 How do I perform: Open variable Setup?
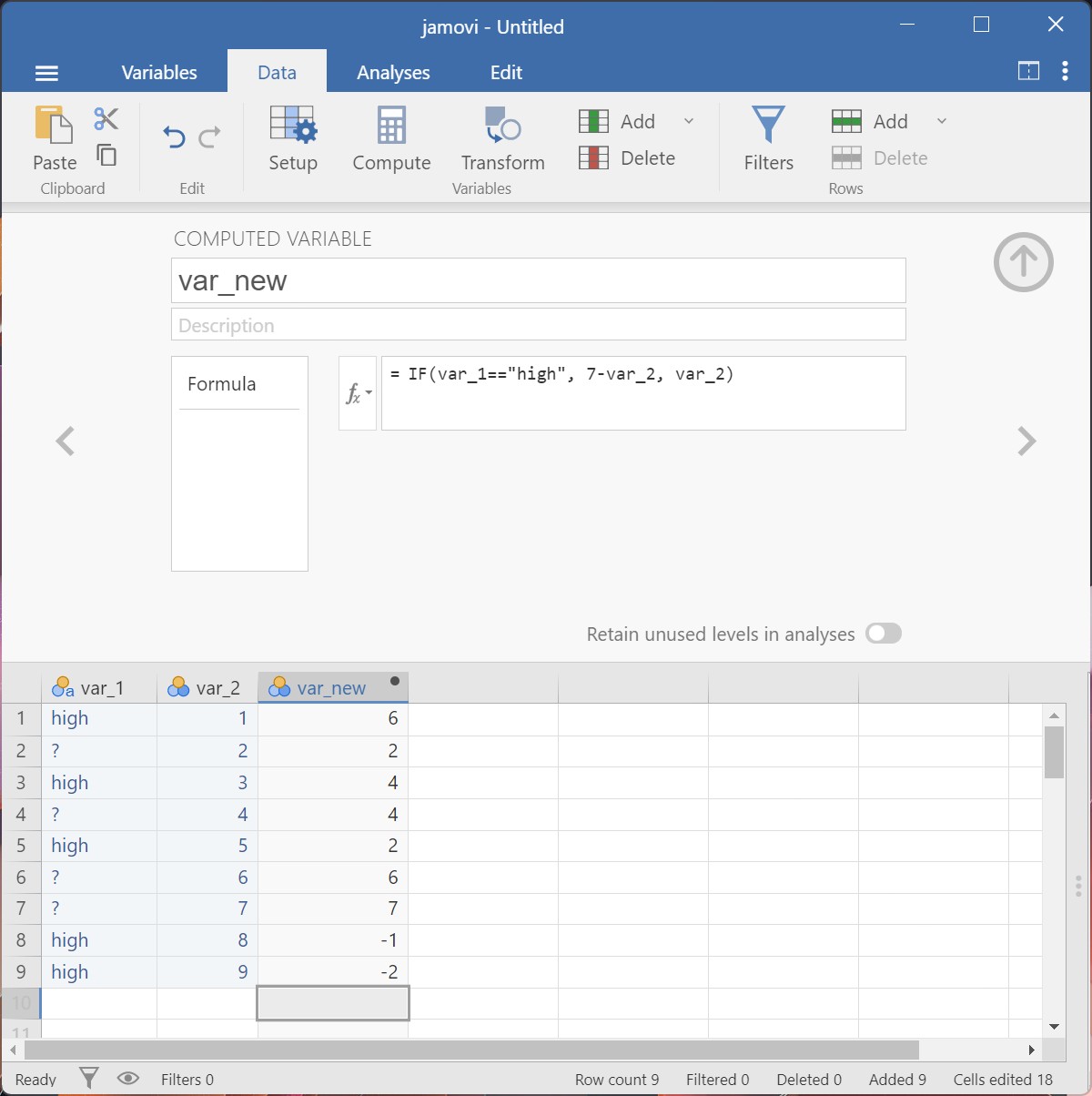pyautogui.click(x=292, y=137)
